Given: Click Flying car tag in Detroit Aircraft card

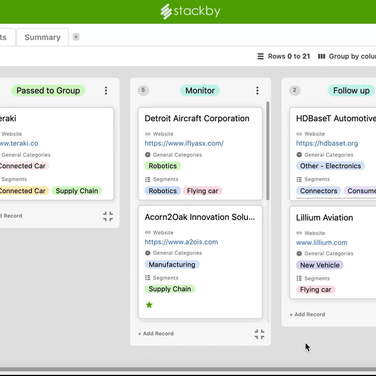Looking at the screenshot, I should [x=202, y=191].
